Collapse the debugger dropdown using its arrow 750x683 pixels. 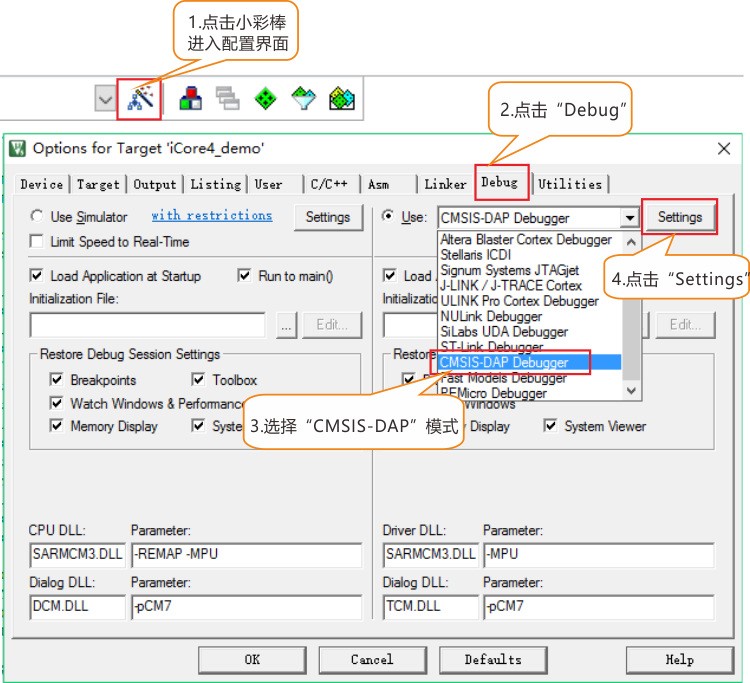tap(629, 218)
